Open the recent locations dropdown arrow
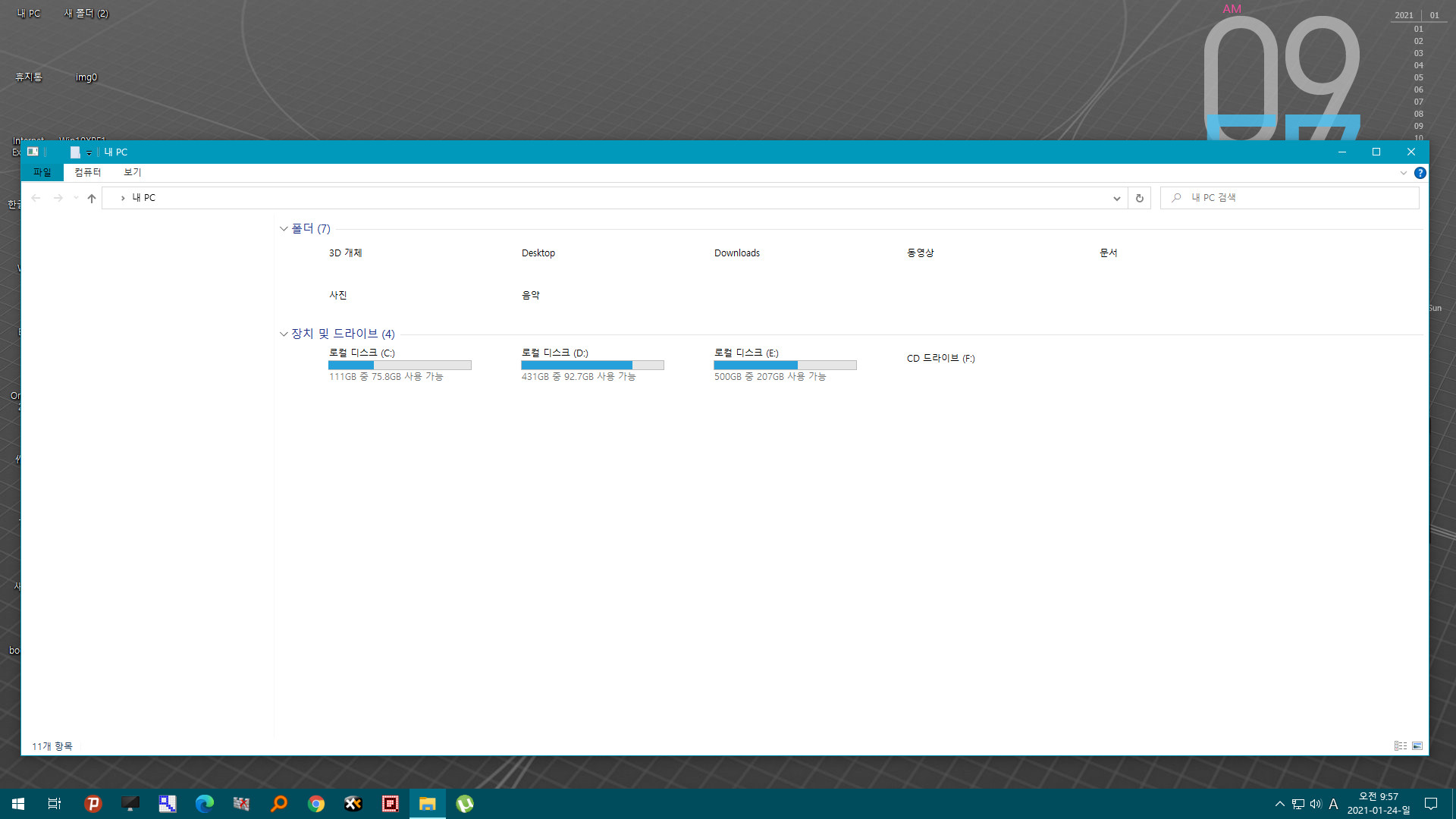Image resolution: width=1456 pixels, height=819 pixels. coord(76,198)
